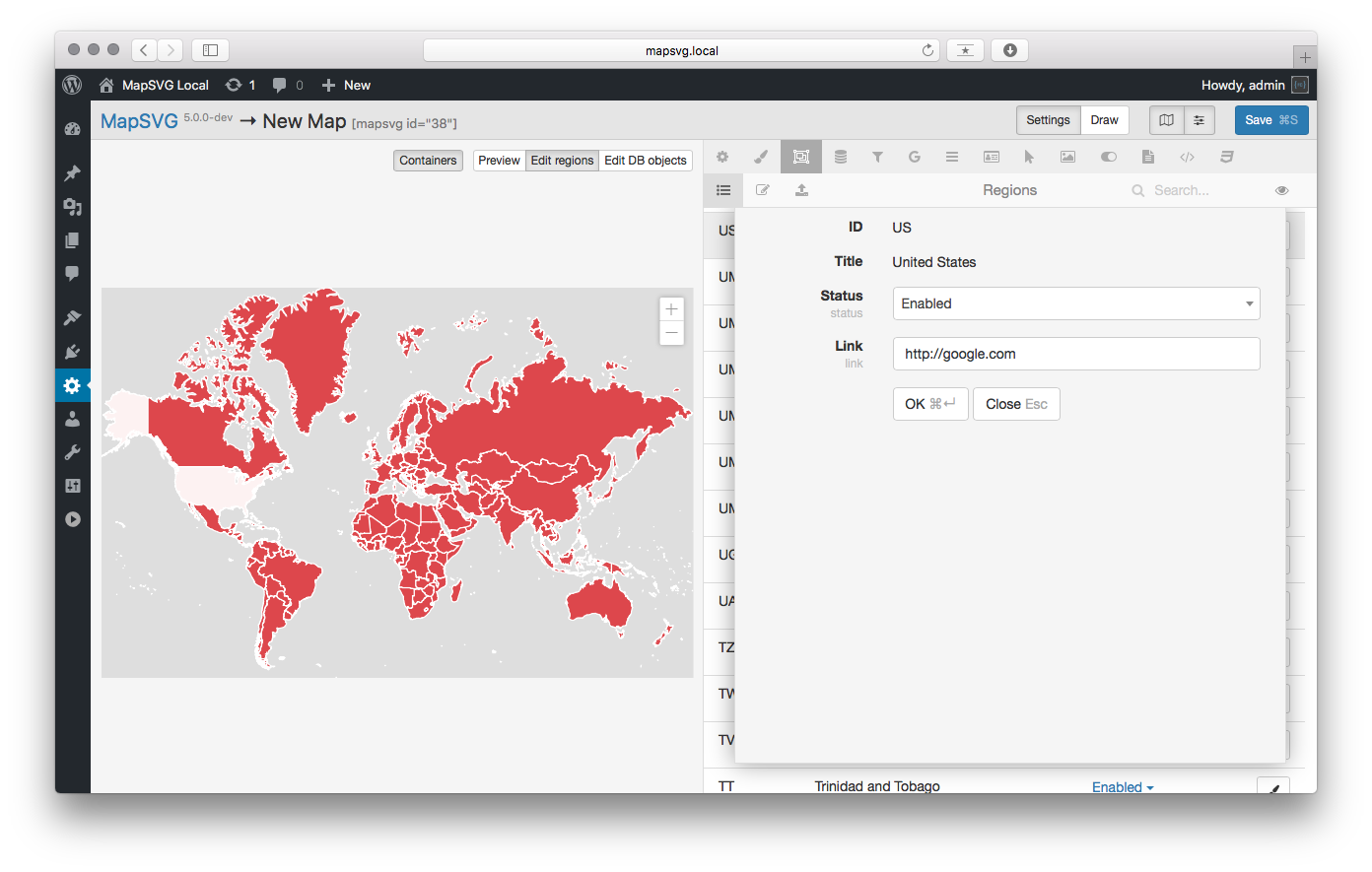
Task: Open the Colors paintbrush tab
Action: pos(761,157)
